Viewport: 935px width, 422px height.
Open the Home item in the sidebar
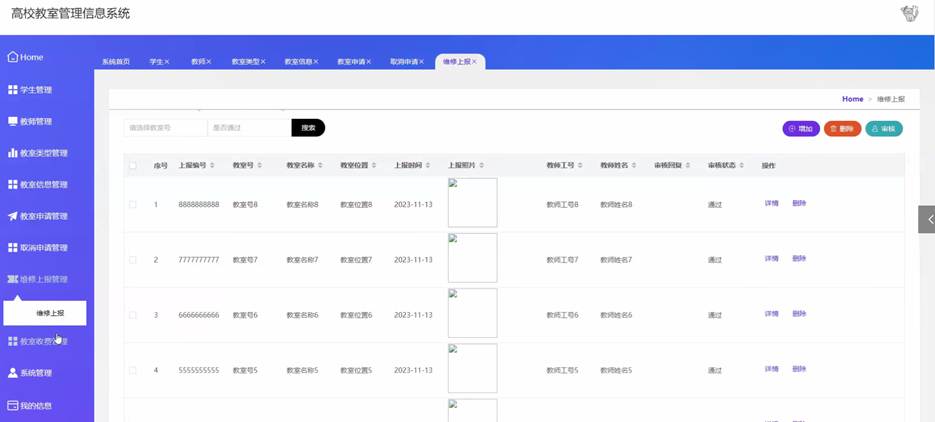pos(25,57)
